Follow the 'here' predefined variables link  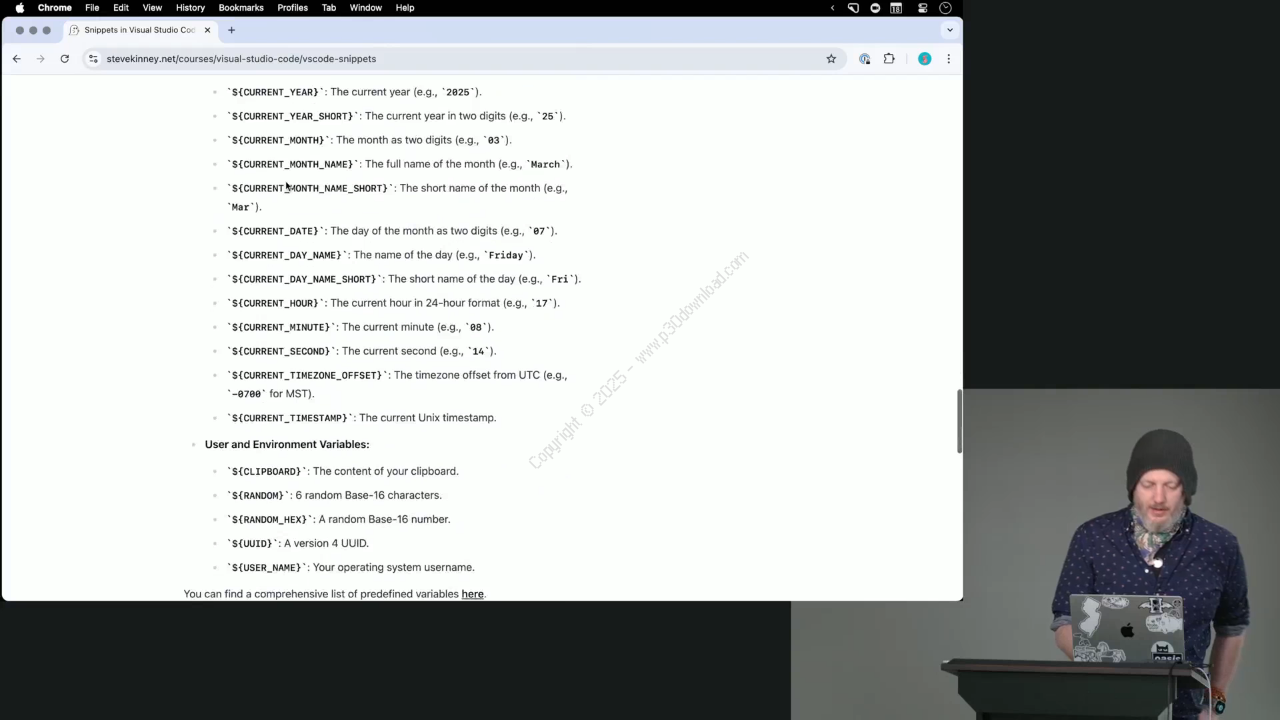click(472, 594)
